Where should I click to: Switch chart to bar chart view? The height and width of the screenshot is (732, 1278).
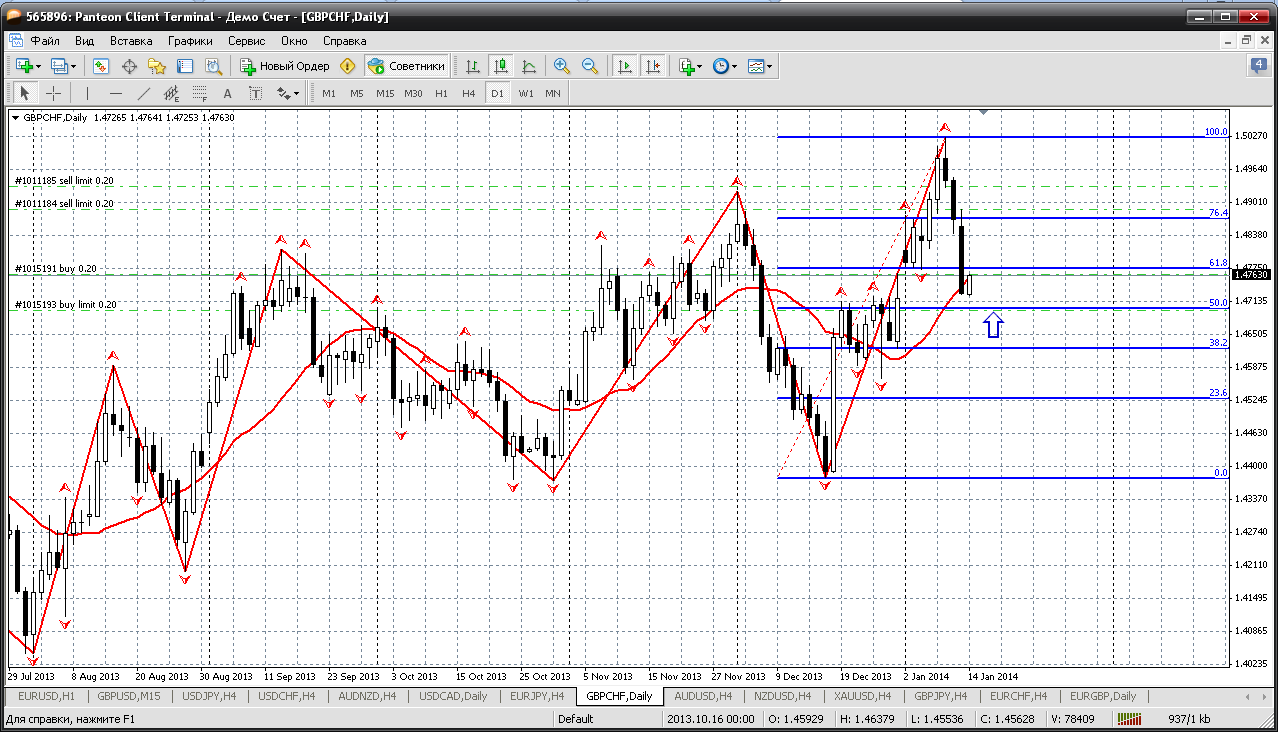(x=473, y=66)
